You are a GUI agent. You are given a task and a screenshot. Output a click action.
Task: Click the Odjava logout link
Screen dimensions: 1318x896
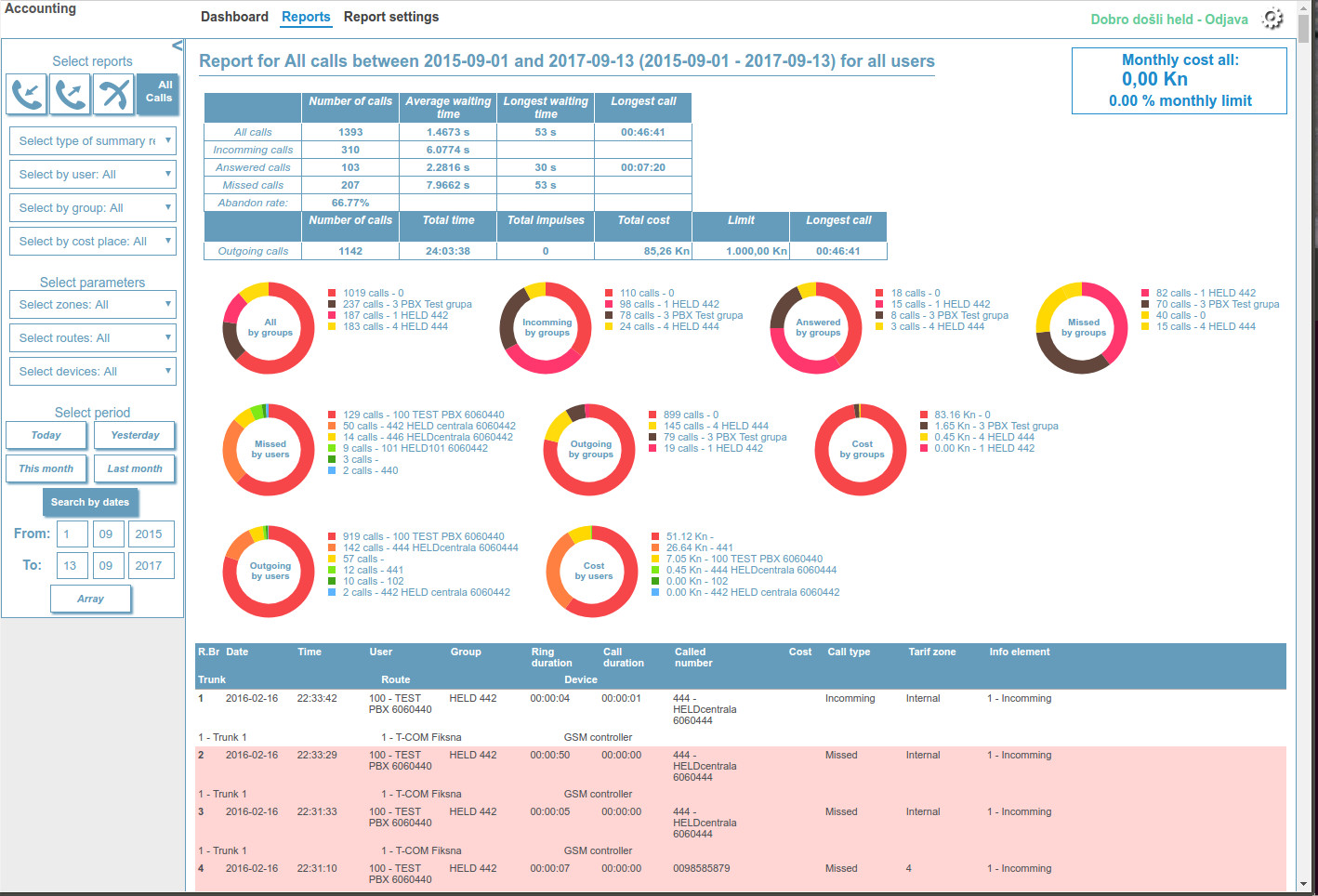[x=1226, y=20]
